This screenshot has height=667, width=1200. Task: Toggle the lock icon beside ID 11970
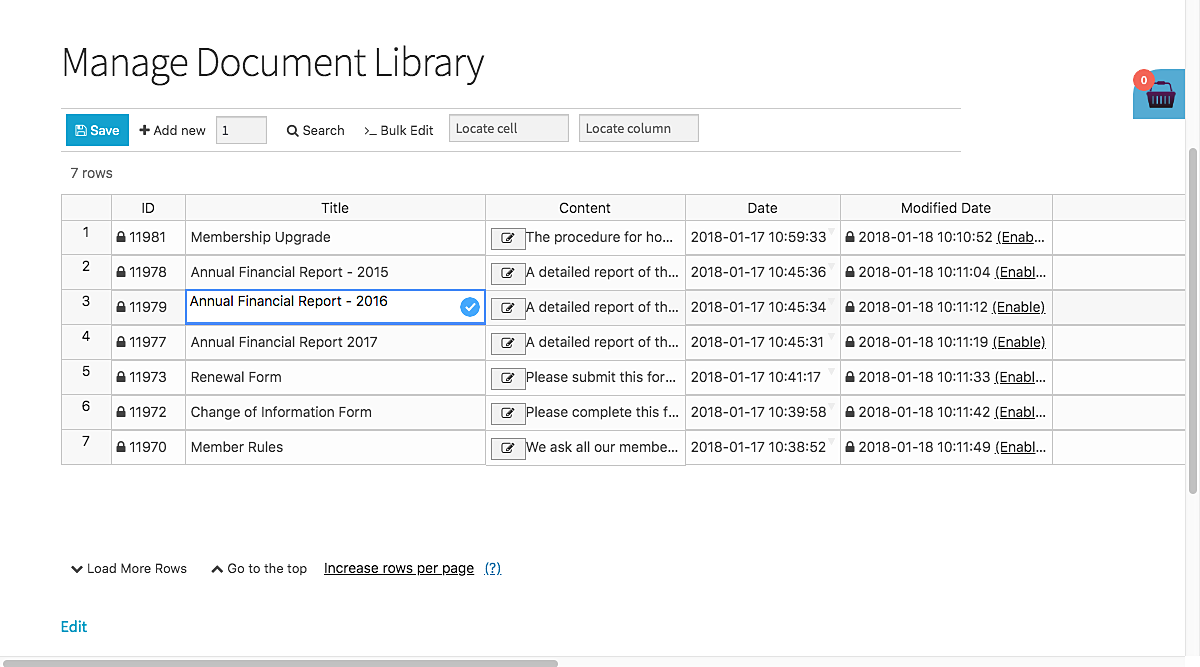coord(121,447)
